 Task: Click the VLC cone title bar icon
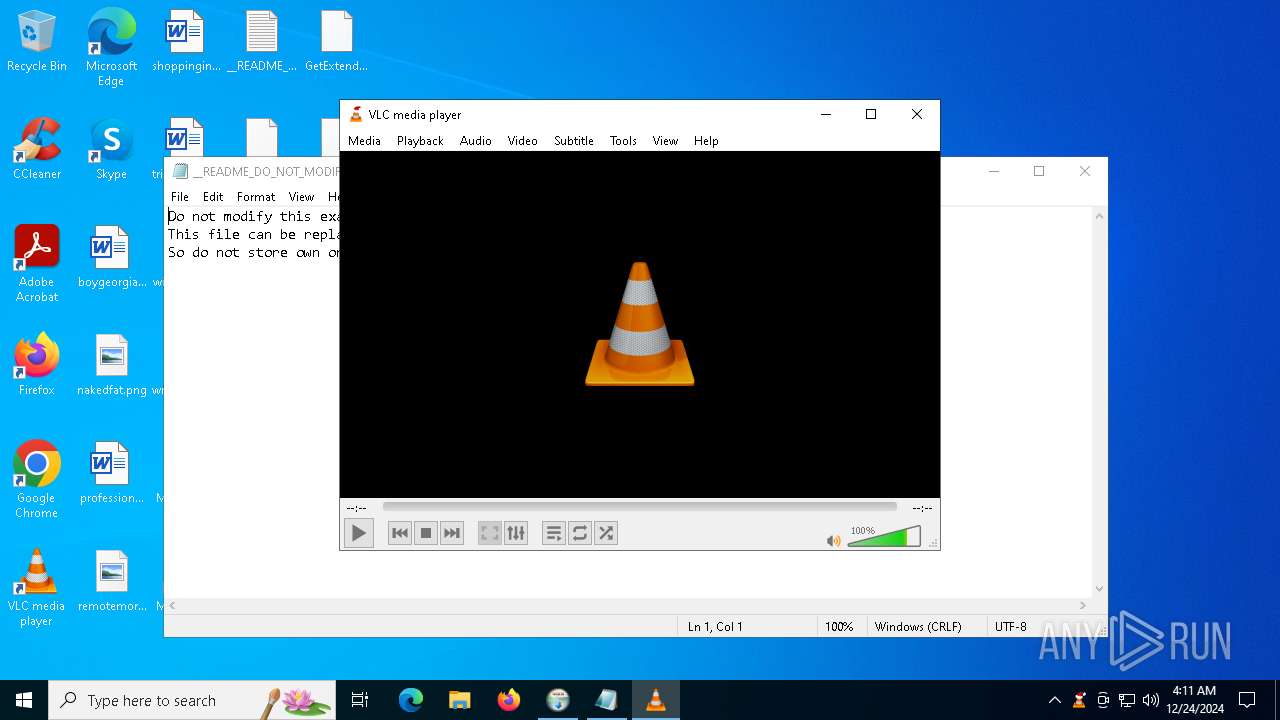tap(356, 114)
